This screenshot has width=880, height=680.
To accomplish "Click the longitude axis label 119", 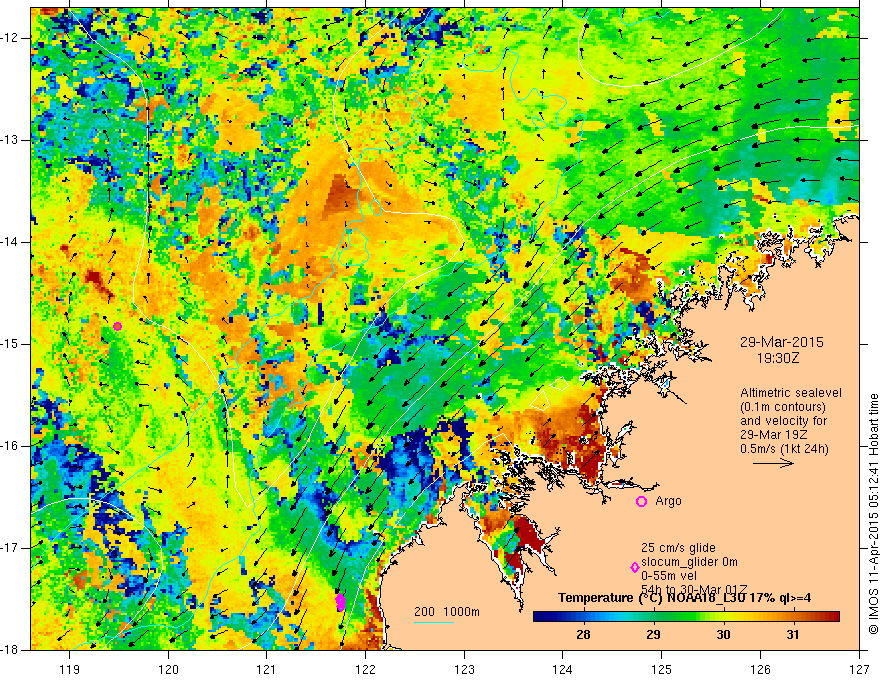I will coord(70,670).
